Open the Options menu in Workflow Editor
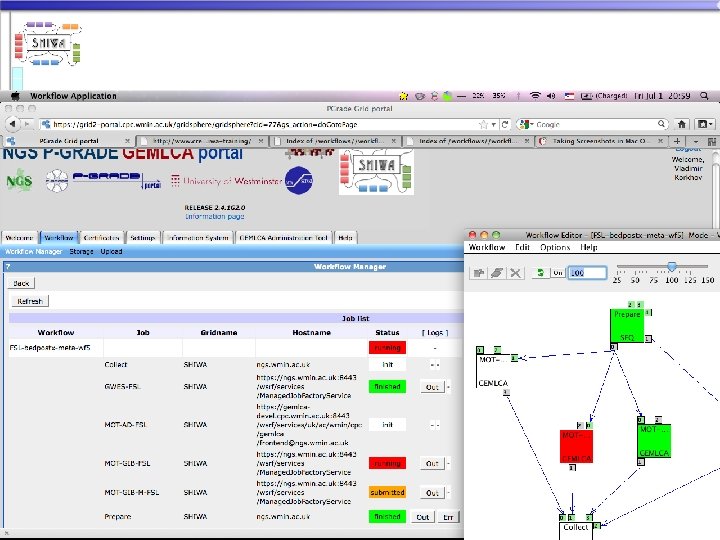Viewport: 720px width, 540px height. click(x=555, y=247)
